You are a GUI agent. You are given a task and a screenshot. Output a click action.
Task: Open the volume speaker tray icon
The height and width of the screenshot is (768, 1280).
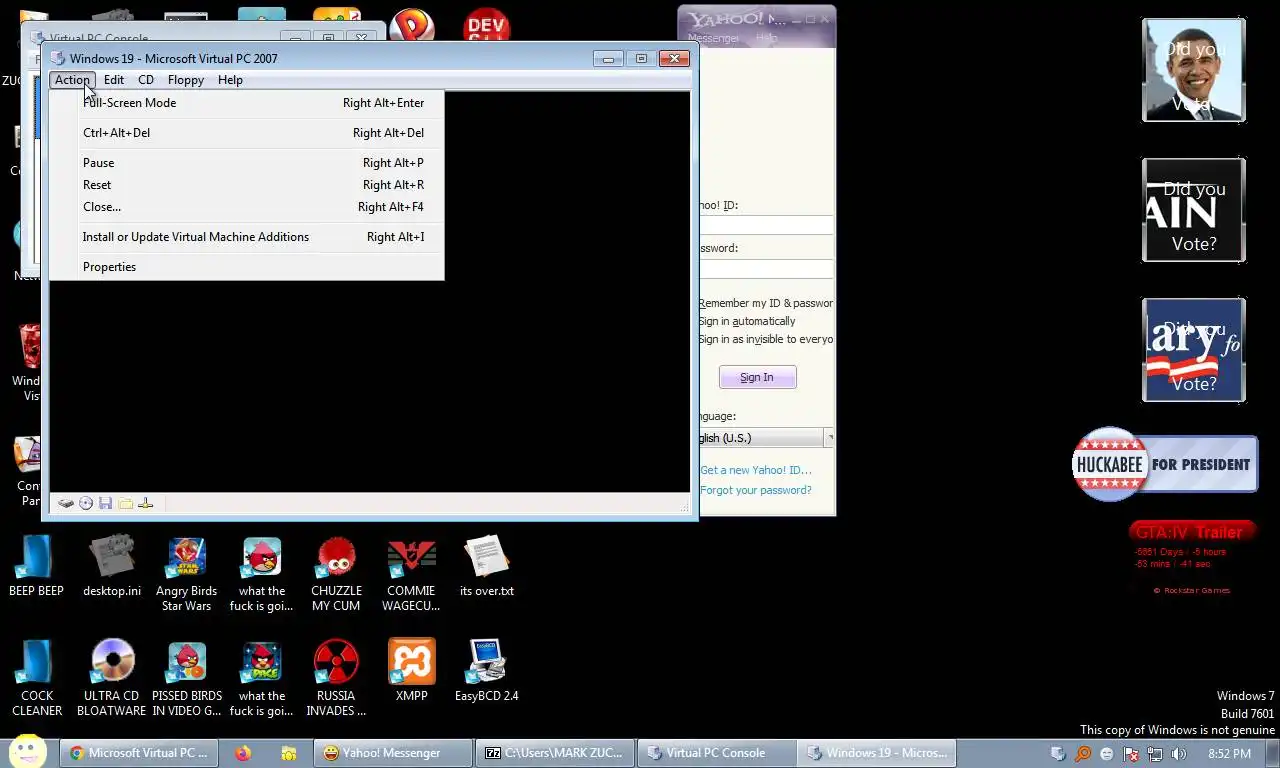(1179, 754)
